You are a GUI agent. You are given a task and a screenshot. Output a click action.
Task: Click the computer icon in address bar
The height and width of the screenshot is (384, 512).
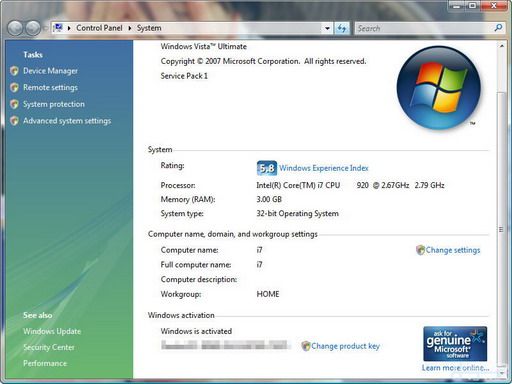pos(58,28)
